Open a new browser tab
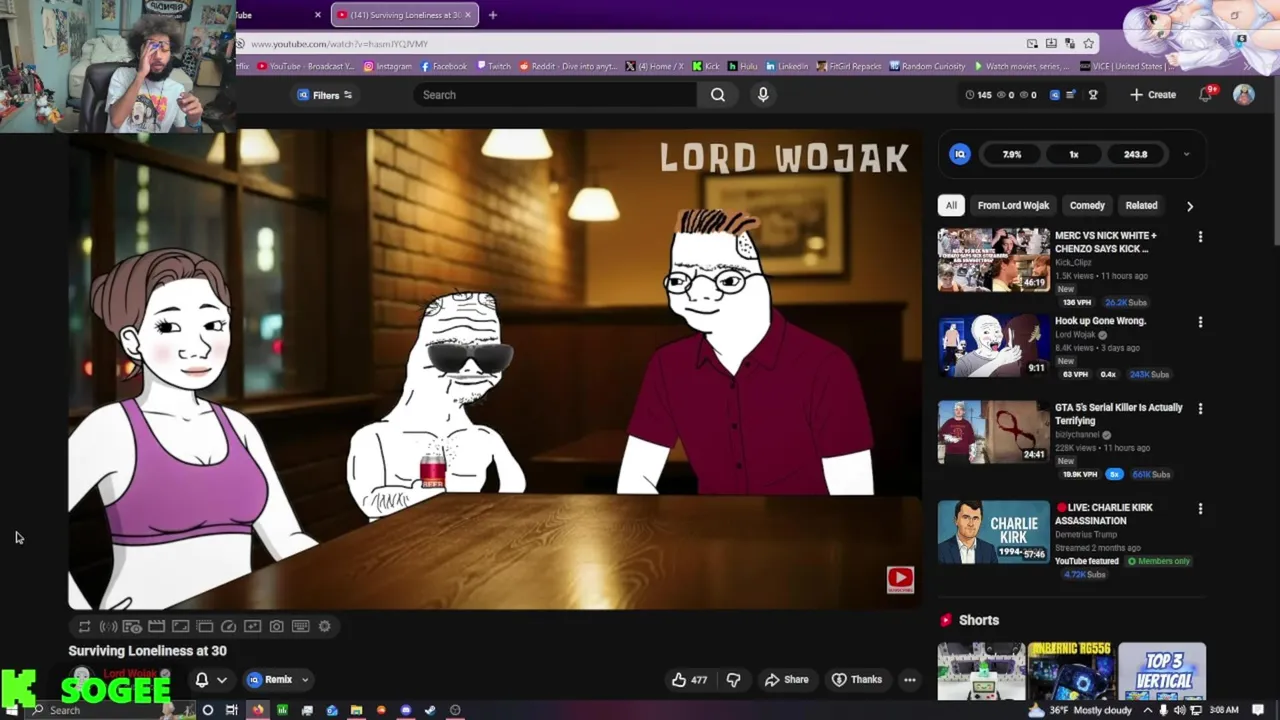Image resolution: width=1280 pixels, height=720 pixels. click(x=492, y=15)
